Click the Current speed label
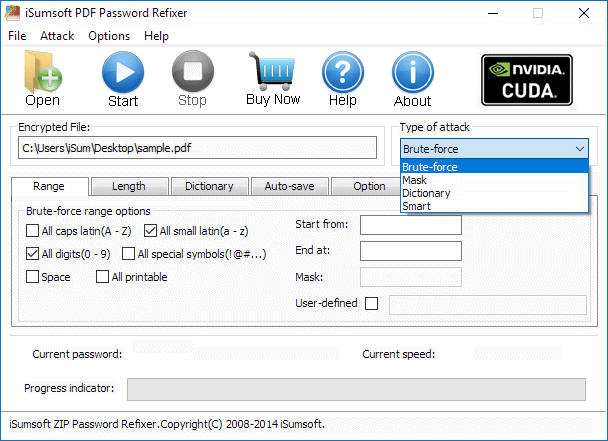 [399, 354]
